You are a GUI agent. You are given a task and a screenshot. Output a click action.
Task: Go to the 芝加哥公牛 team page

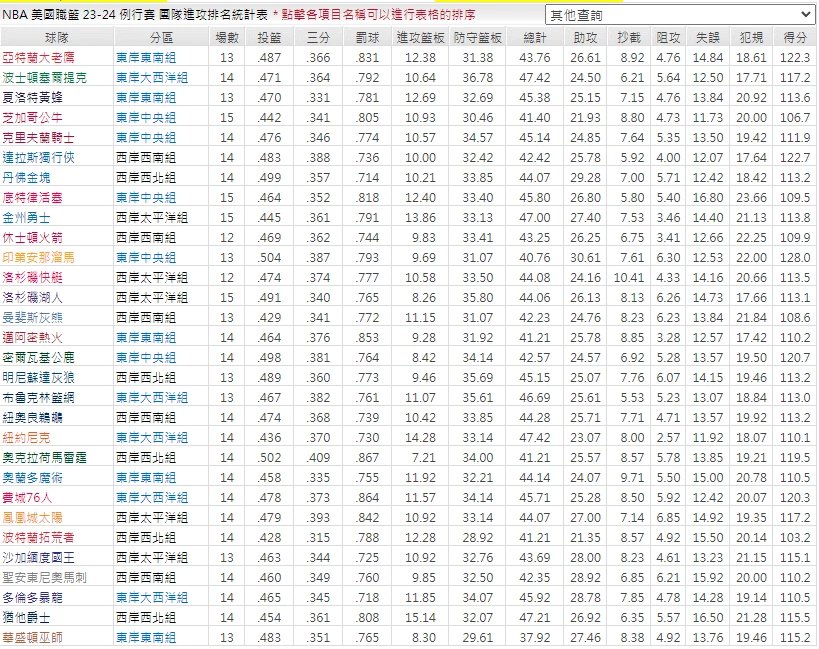pyautogui.click(x=32, y=117)
